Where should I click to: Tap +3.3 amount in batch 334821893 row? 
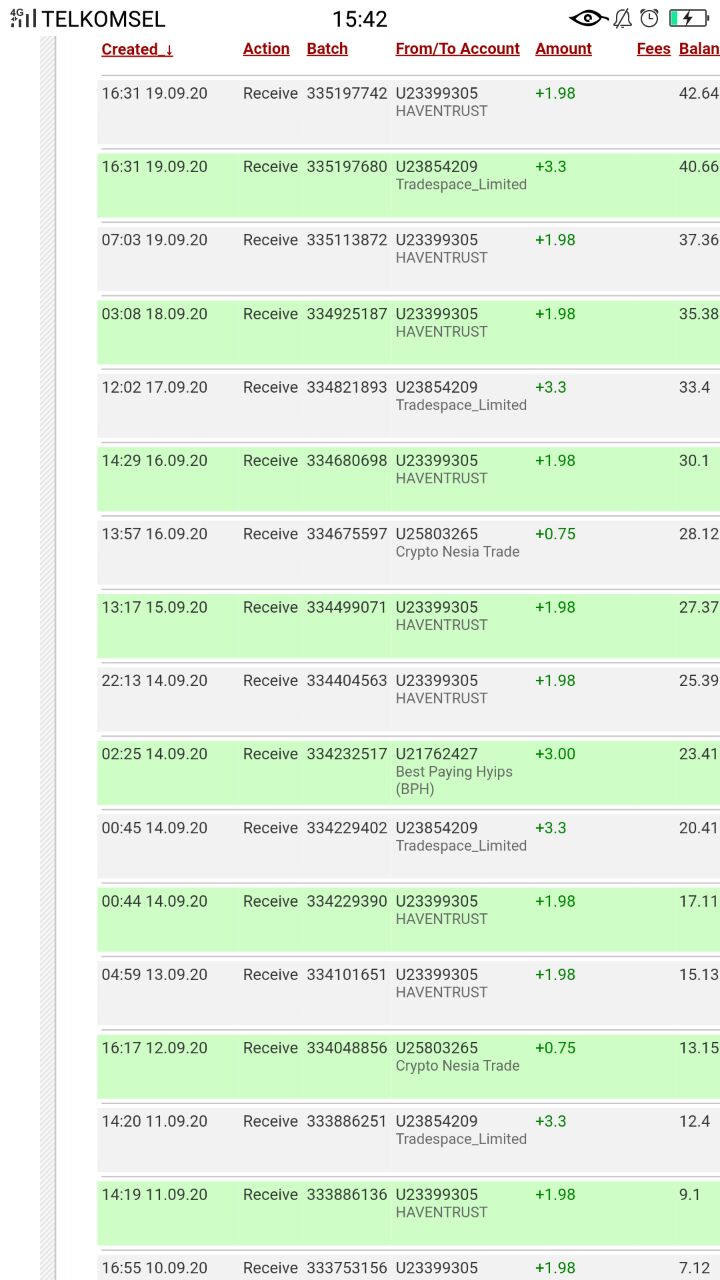[551, 387]
